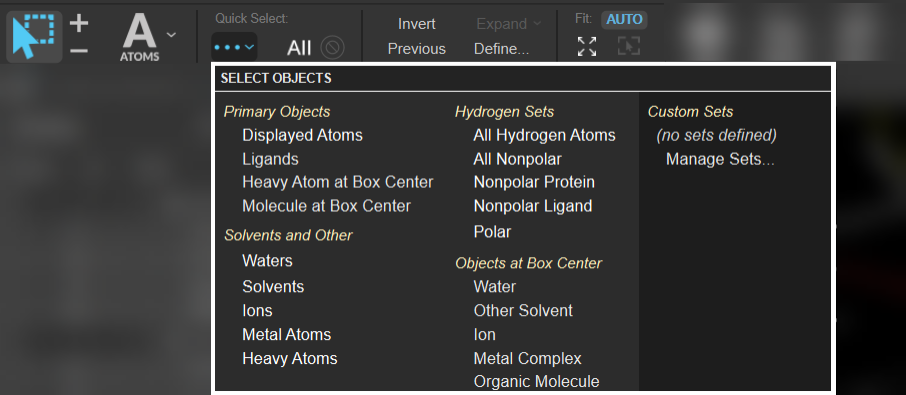Click the Hydrogen Sets heading
The height and width of the screenshot is (395, 906).
click(504, 111)
